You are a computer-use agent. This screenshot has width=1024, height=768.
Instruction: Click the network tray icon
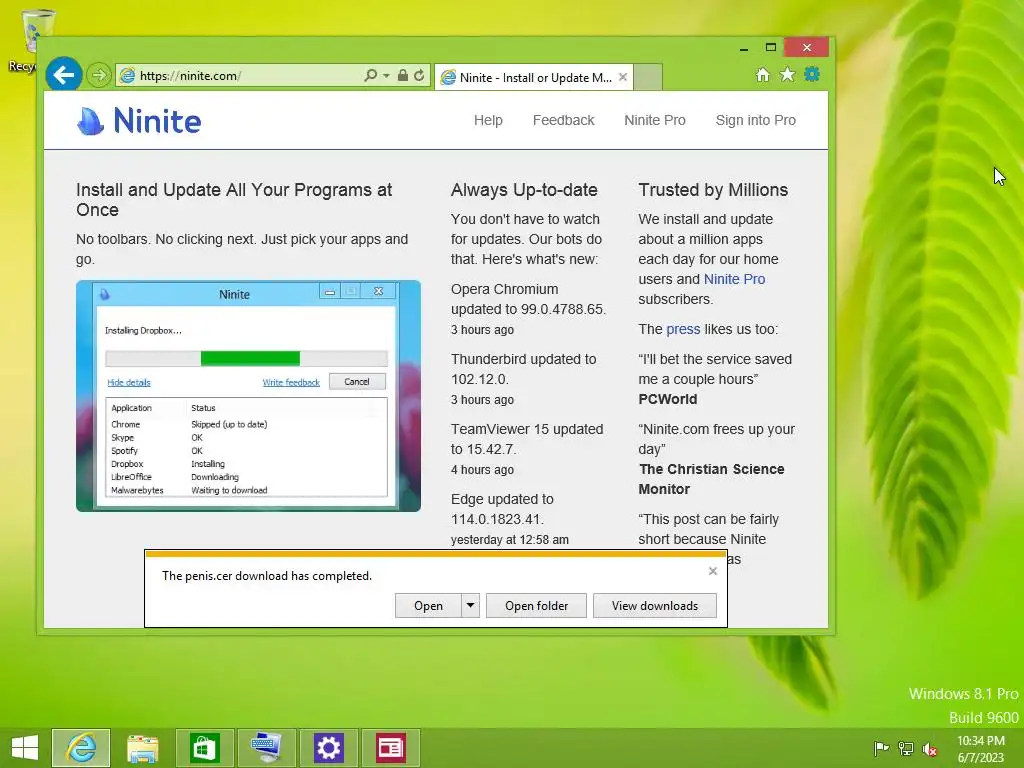(x=906, y=748)
